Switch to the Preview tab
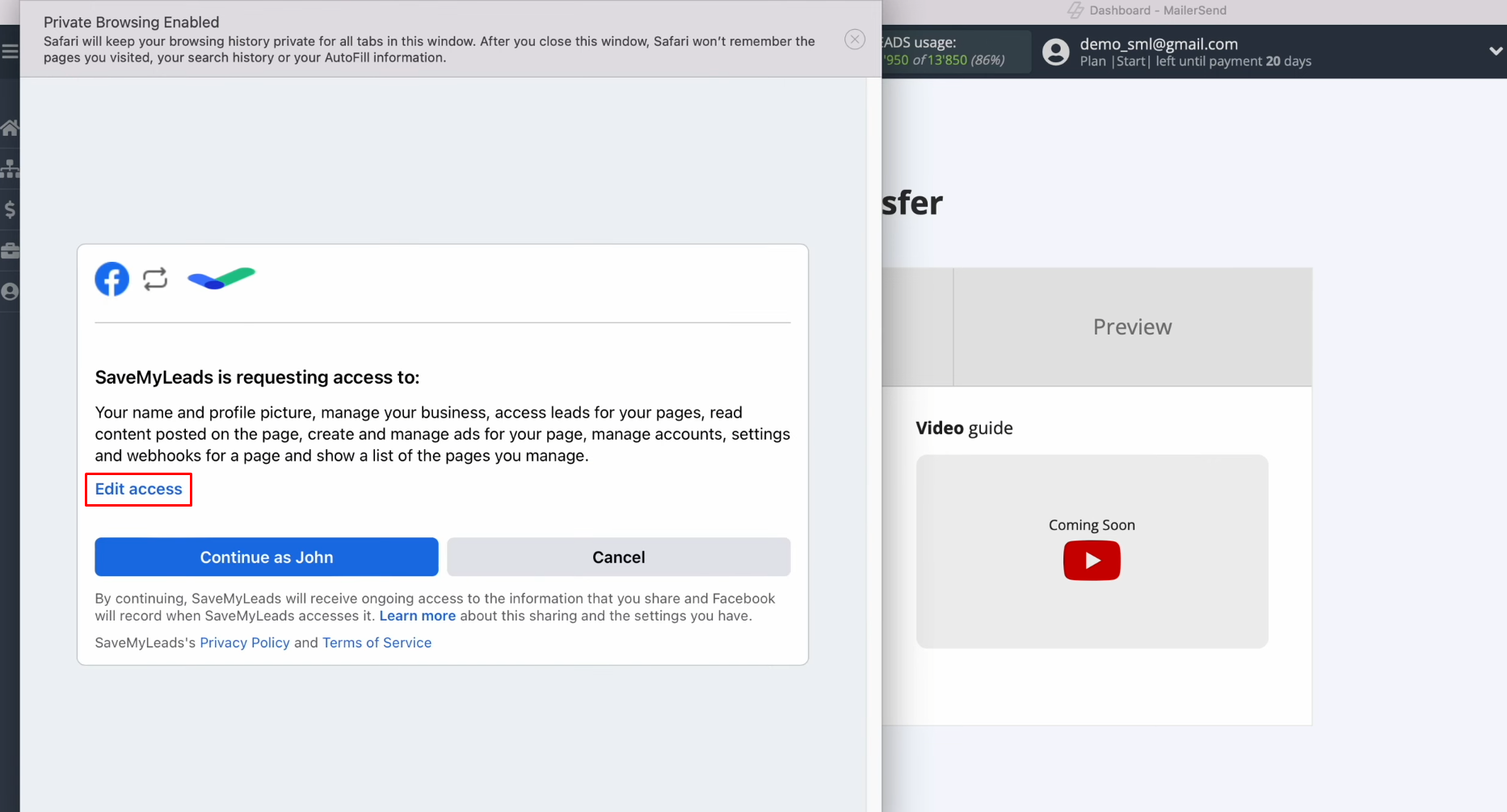 [1133, 326]
